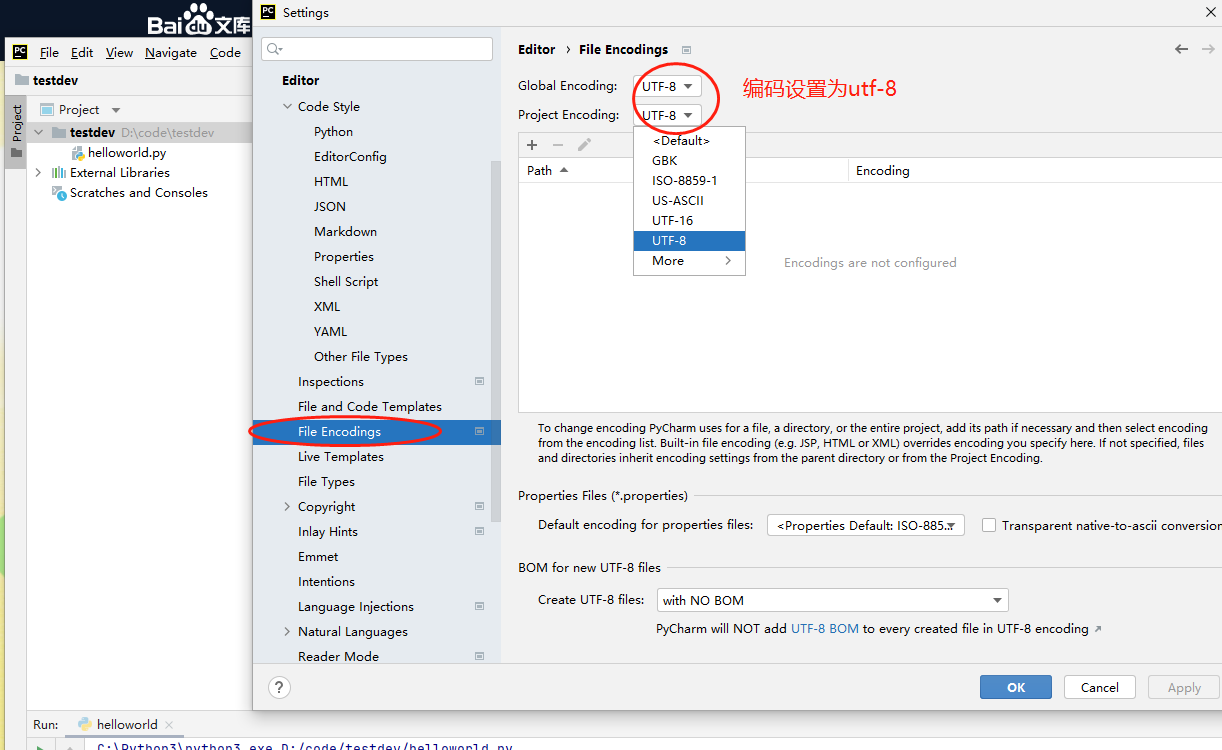Screen dimensions: 1222x750
Task: Select GBK encoding option
Action: click(x=690, y=160)
